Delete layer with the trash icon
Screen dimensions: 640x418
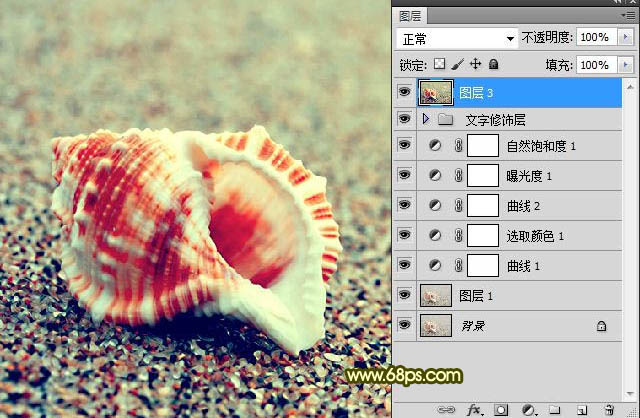pos(607,409)
